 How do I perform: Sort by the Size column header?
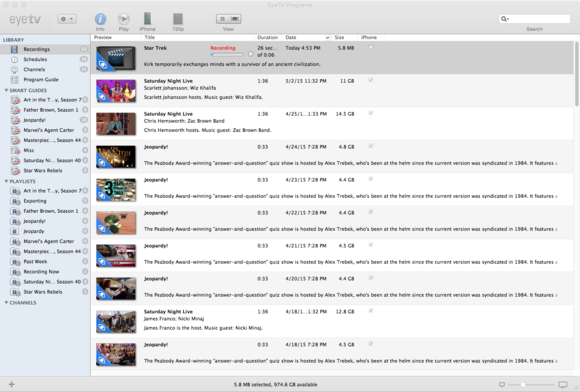click(344, 37)
